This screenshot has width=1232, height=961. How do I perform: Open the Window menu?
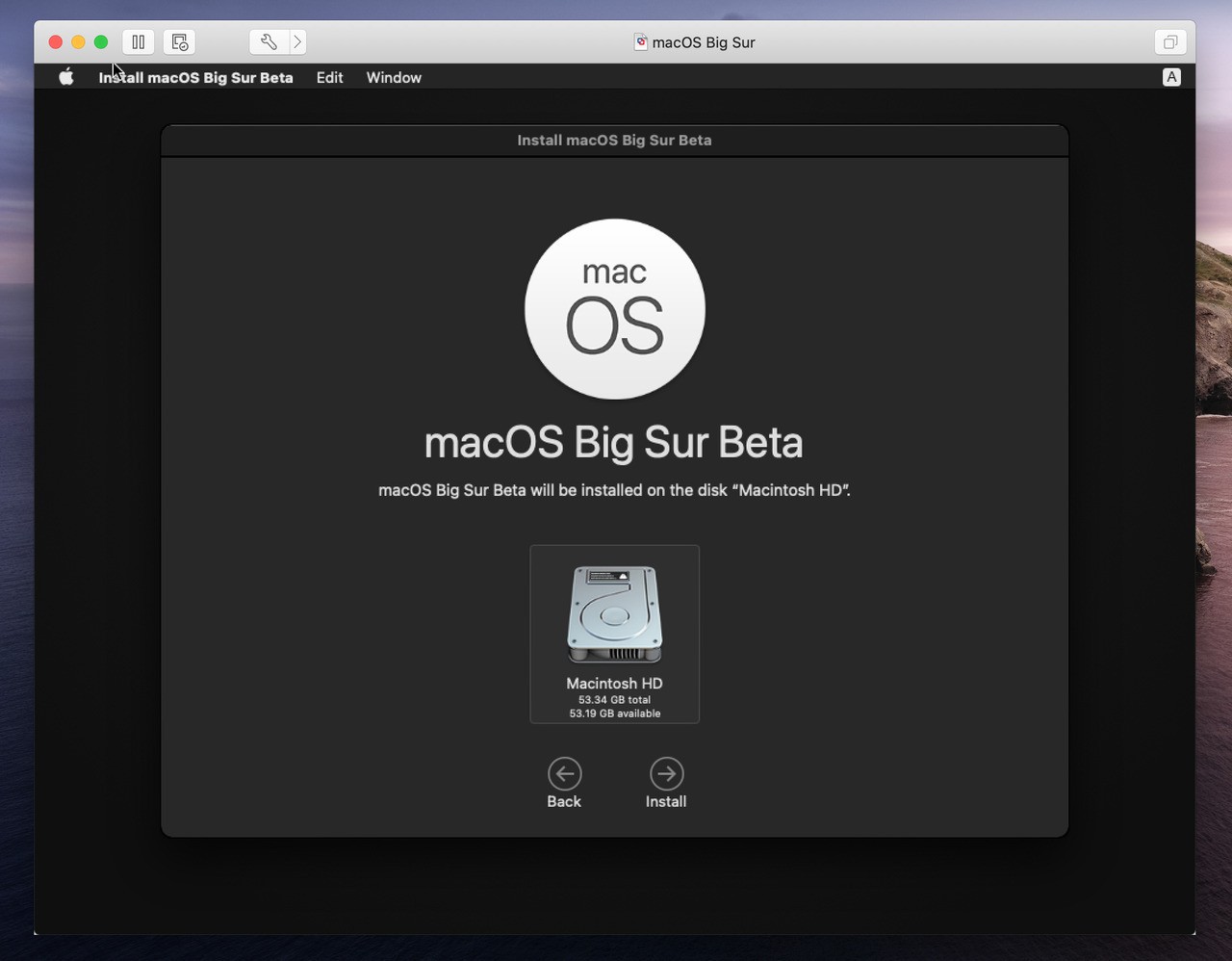click(x=394, y=78)
